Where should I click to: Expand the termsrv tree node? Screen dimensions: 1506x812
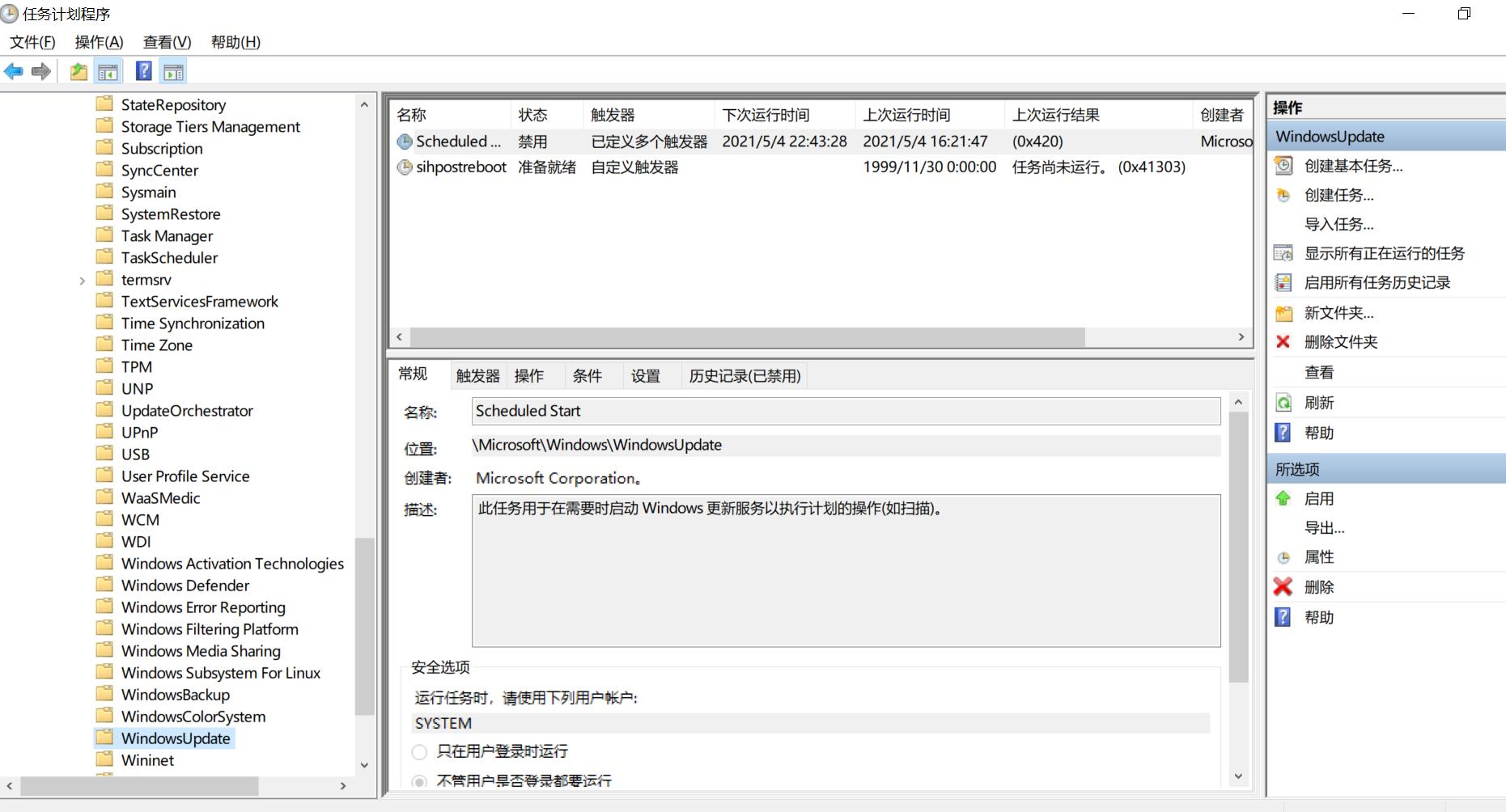click(82, 279)
